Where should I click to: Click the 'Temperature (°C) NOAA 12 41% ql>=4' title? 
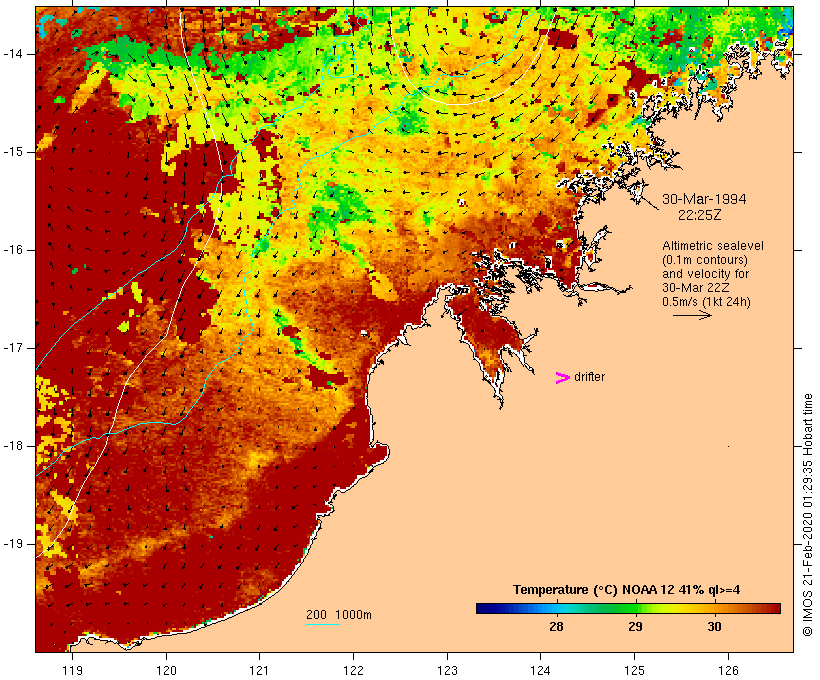tap(626, 590)
